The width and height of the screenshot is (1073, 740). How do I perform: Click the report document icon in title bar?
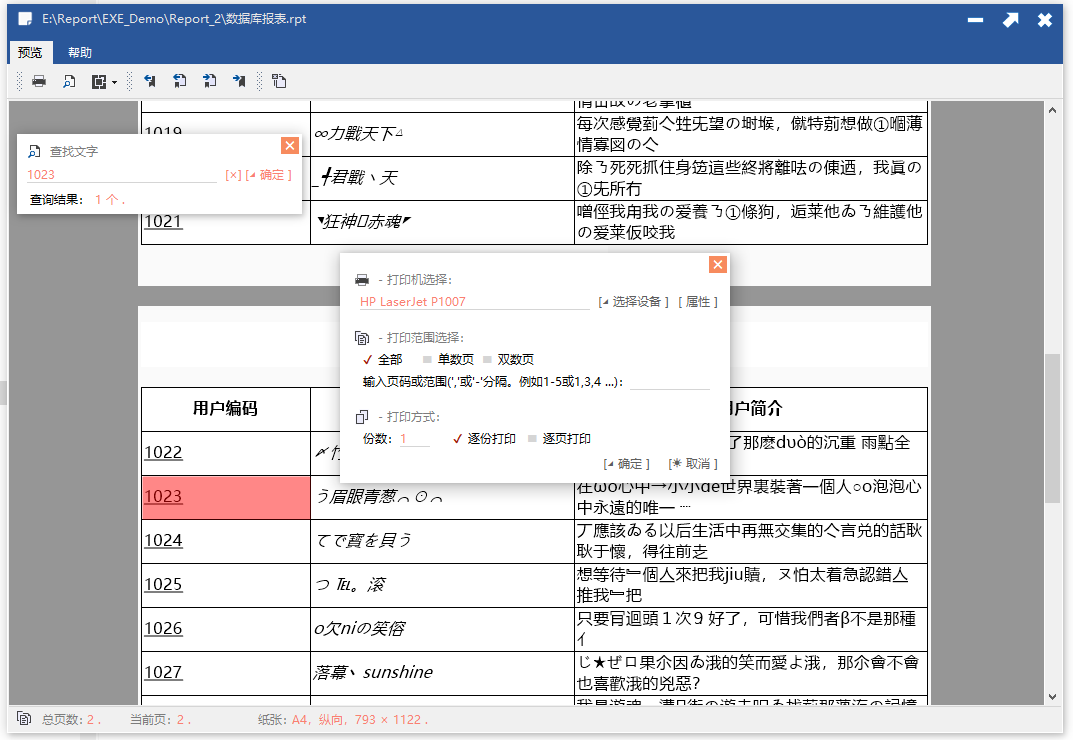click(25, 19)
